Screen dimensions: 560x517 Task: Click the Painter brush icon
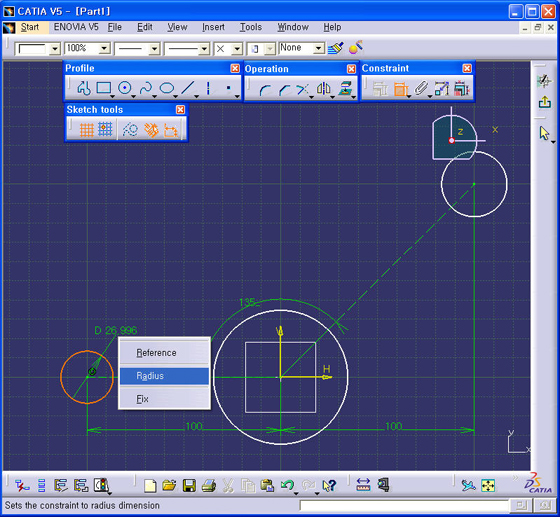(x=336, y=48)
